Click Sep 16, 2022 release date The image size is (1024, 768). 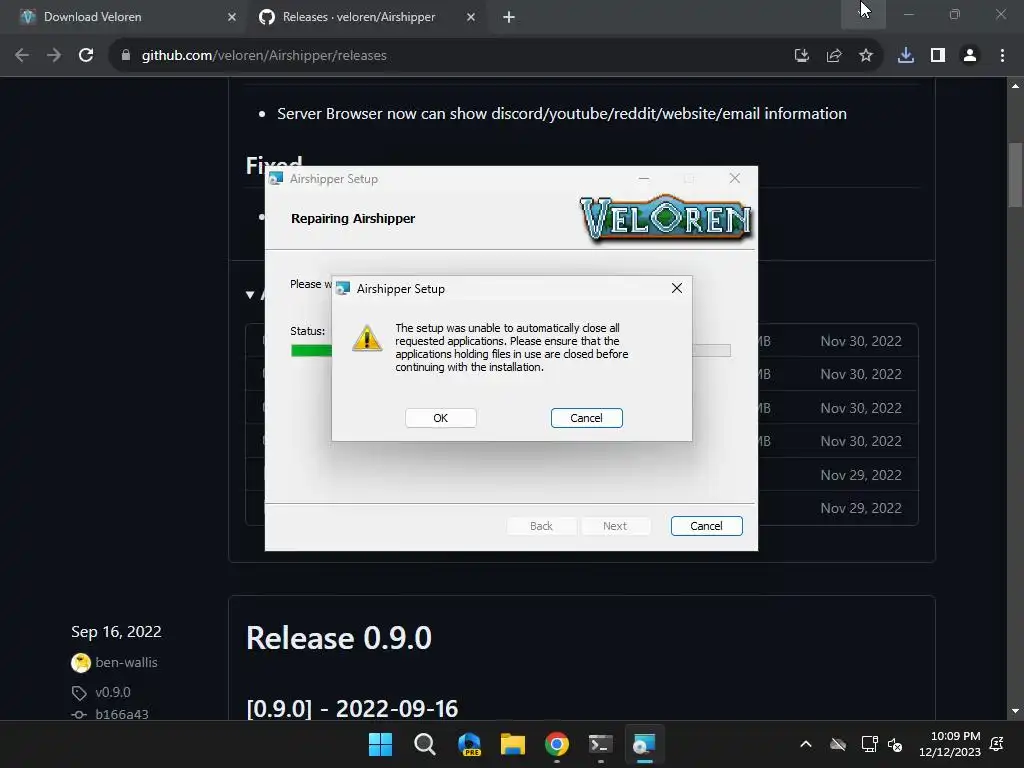click(x=116, y=632)
